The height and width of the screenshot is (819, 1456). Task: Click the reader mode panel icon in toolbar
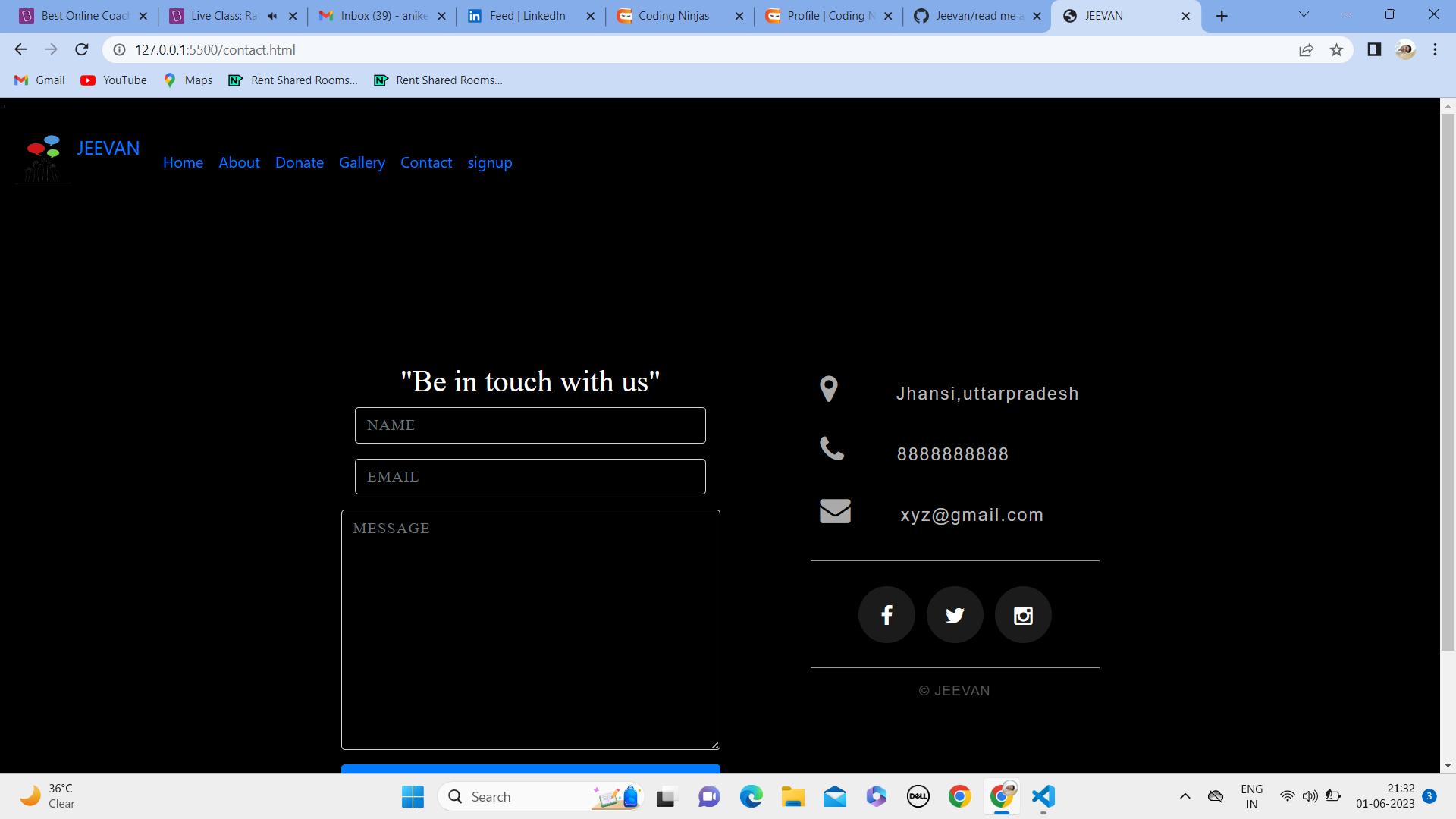(1373, 49)
